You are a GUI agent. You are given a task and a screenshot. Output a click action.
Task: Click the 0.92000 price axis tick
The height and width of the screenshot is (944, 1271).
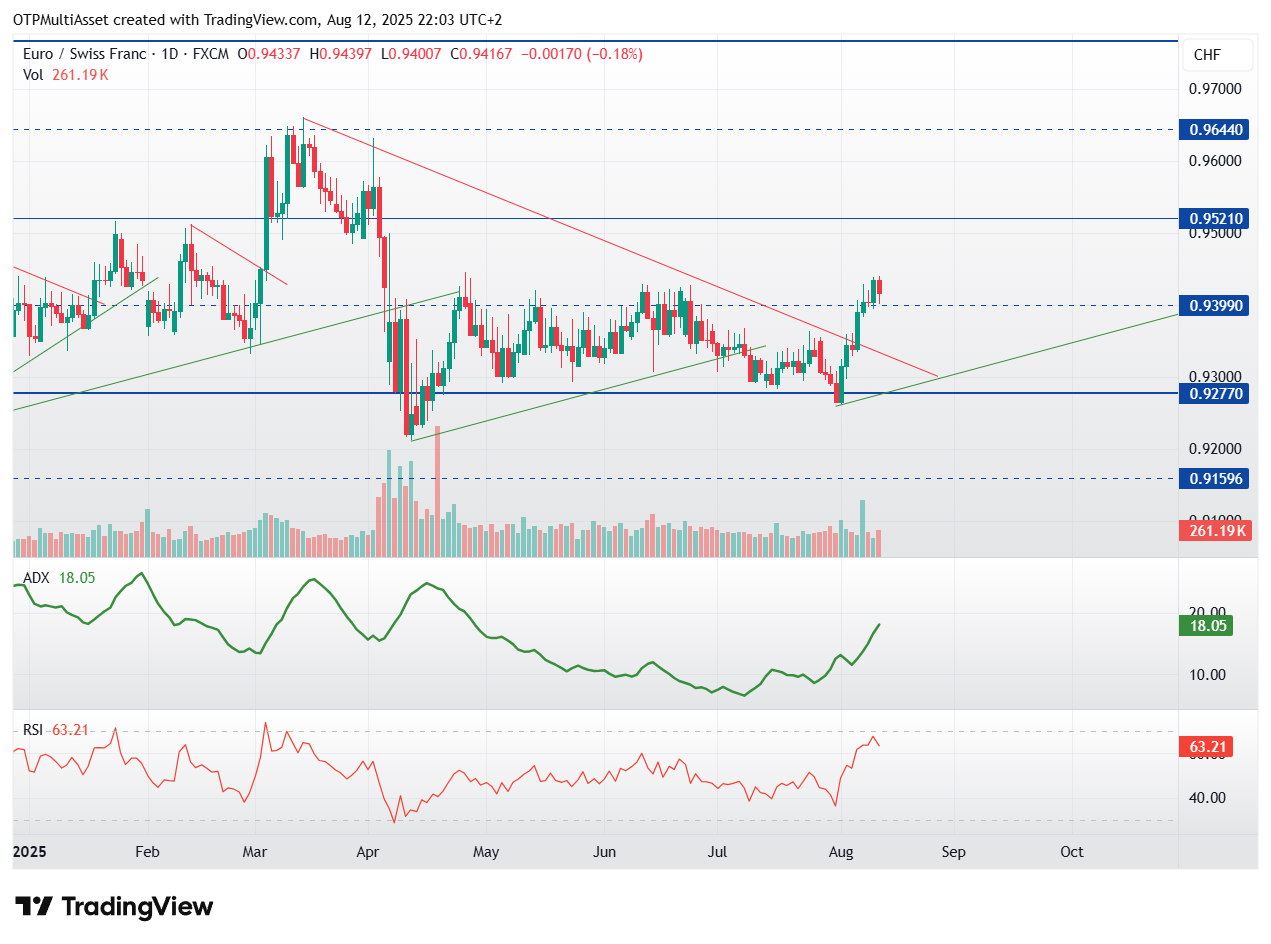(1215, 449)
